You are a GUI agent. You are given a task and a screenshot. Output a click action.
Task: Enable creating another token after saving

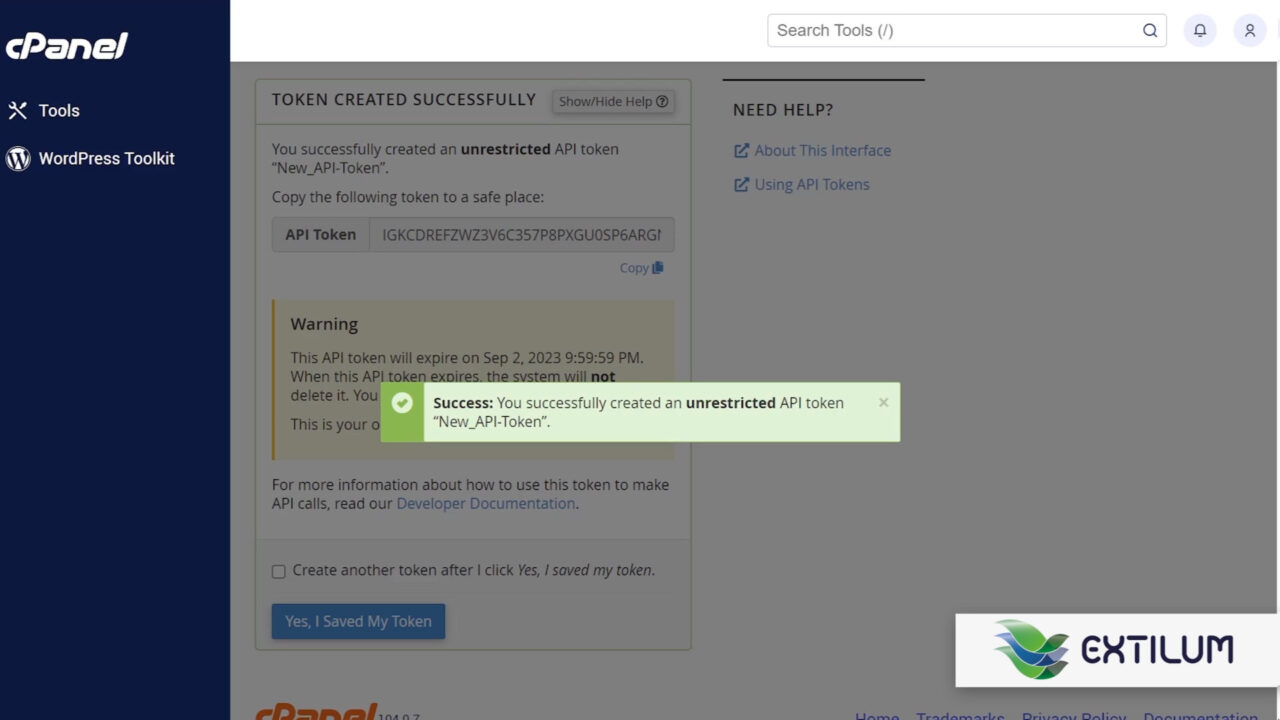[x=278, y=571]
